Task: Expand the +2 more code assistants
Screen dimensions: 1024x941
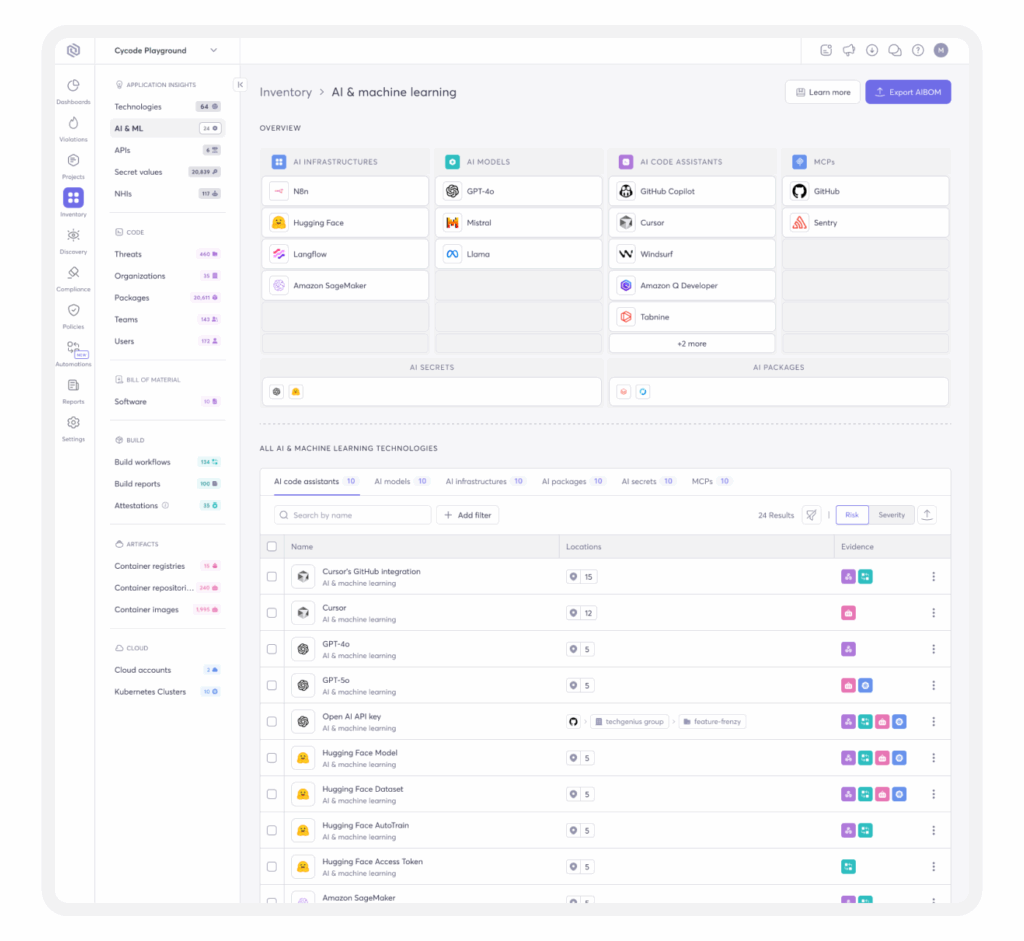Action: 691,344
